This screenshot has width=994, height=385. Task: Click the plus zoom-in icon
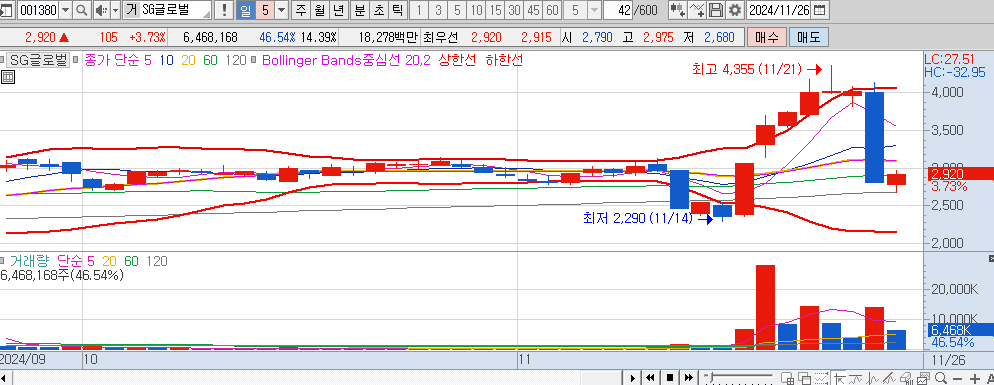click(974, 379)
